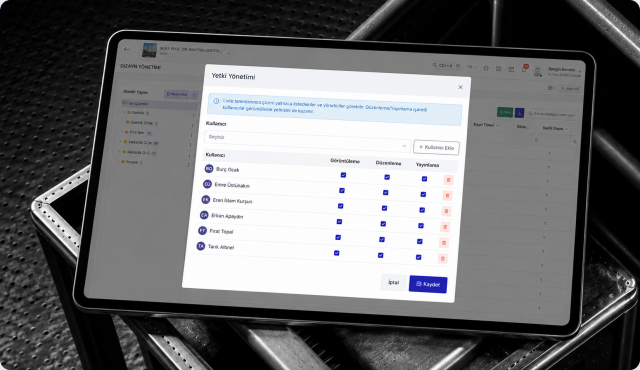Click the DİZAYN YÖNETİMİ page title
This screenshot has width=640, height=370.
coord(140,66)
